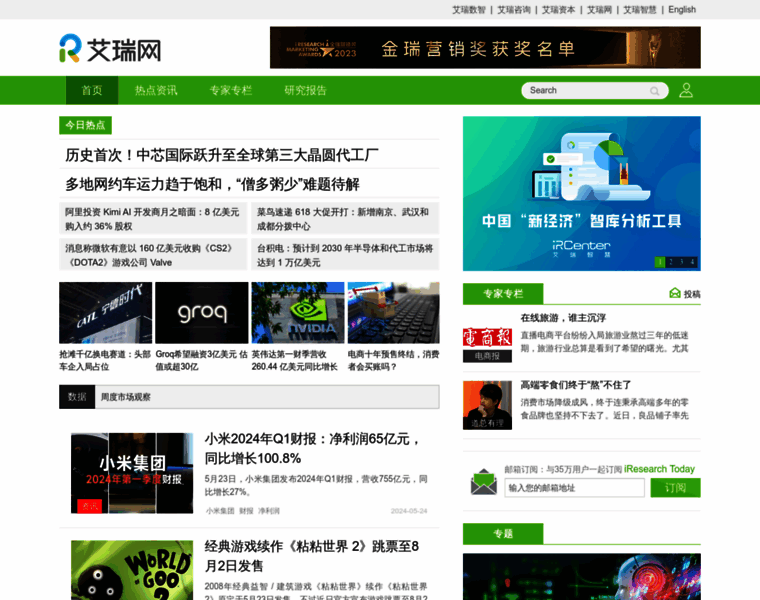Click the email subscription envelope icon

click(x=484, y=482)
